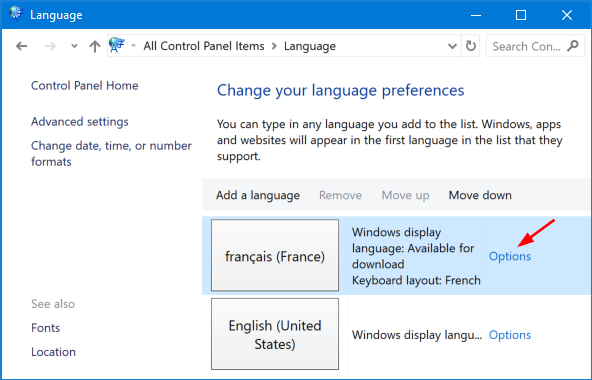Go up one level with up arrow
Image resolution: width=592 pixels, height=380 pixels.
click(95, 46)
